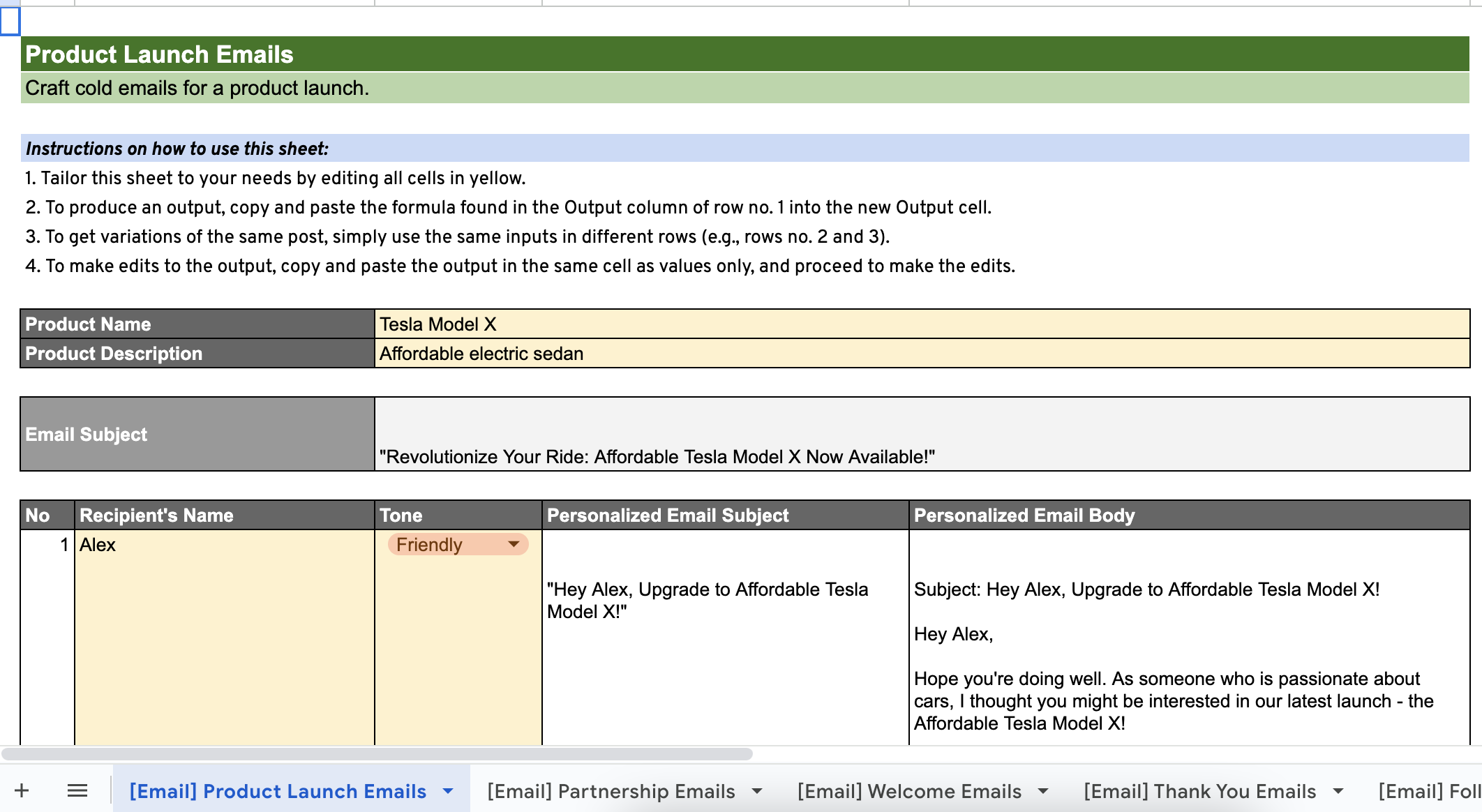1482x812 pixels.
Task: Open Partnership Emails tab dropdown arrow
Action: click(x=757, y=791)
